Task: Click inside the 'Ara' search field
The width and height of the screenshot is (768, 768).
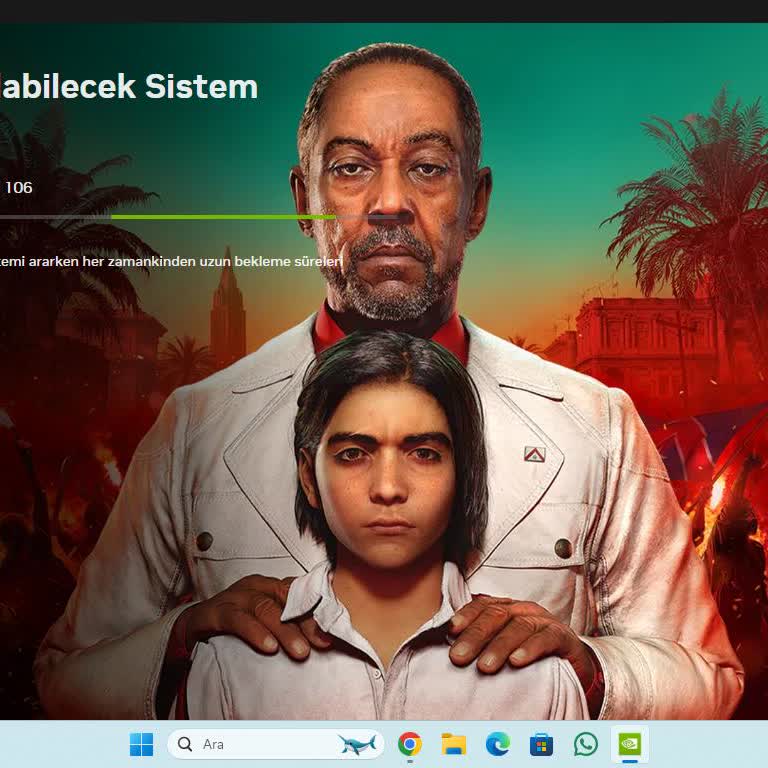Action: pos(260,744)
